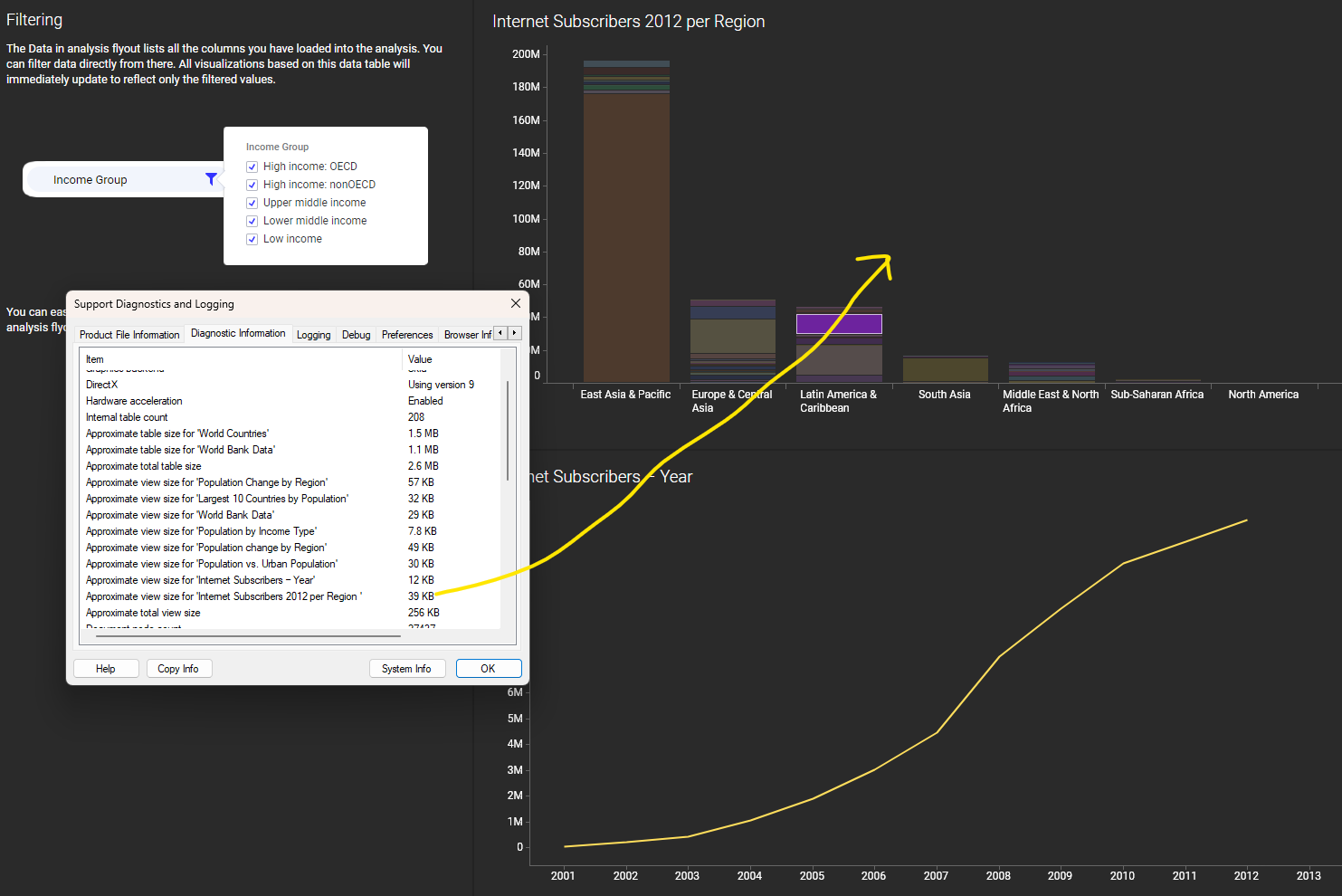Viewport: 1342px width, 896px height.
Task: Click the Help button in the dialog
Action: [x=106, y=669]
